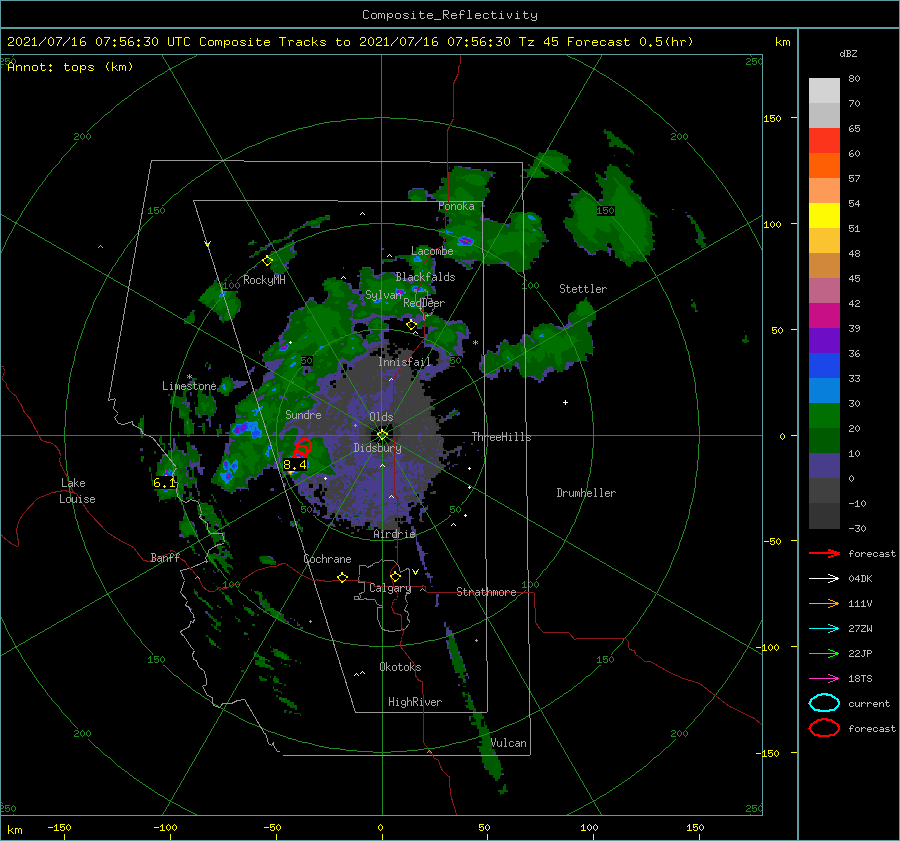Pick the purple 36 dBZ color swatch
900x841 pixels.
pyautogui.click(x=824, y=340)
